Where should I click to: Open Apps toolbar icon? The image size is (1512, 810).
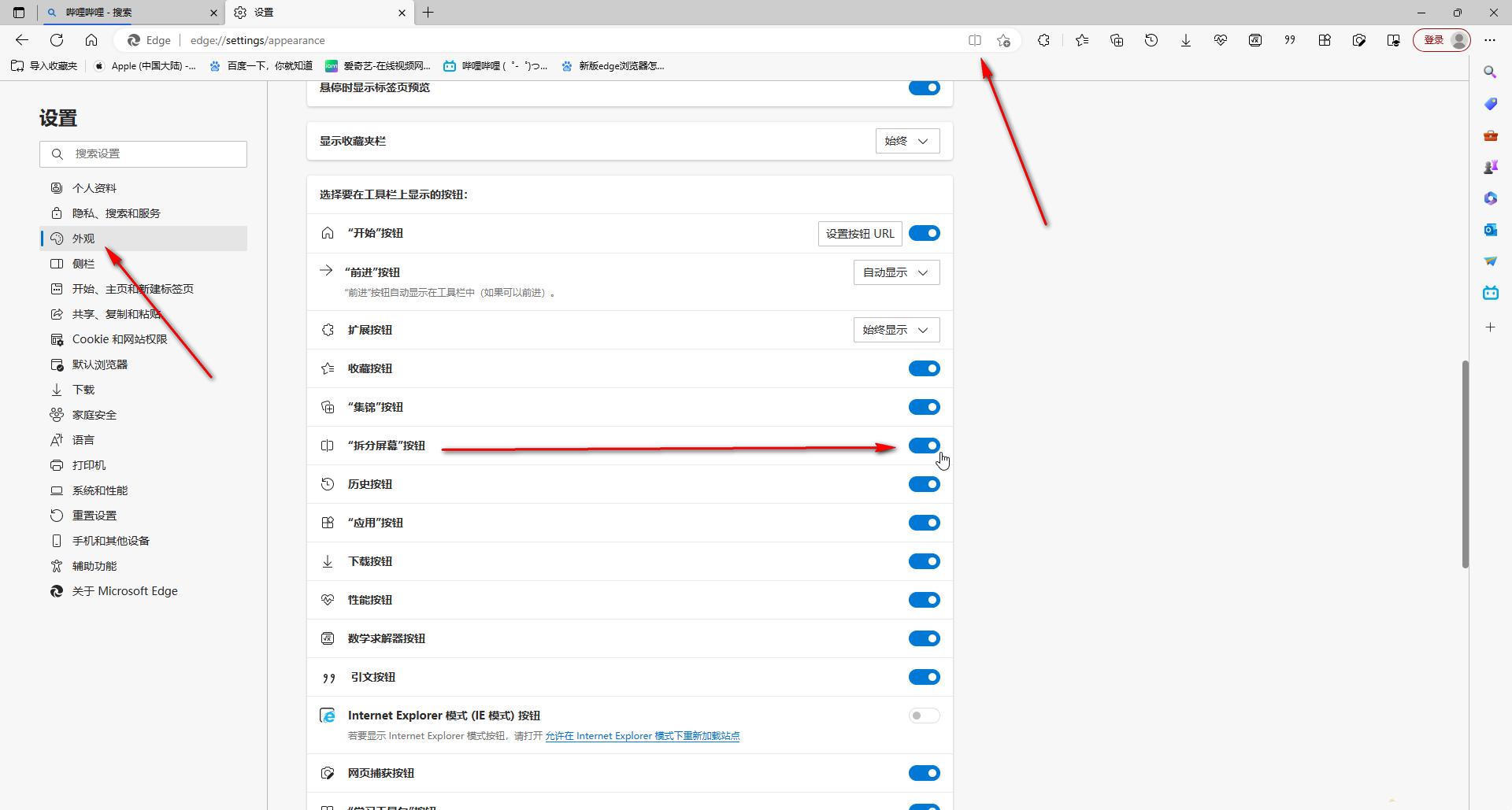tap(1325, 40)
